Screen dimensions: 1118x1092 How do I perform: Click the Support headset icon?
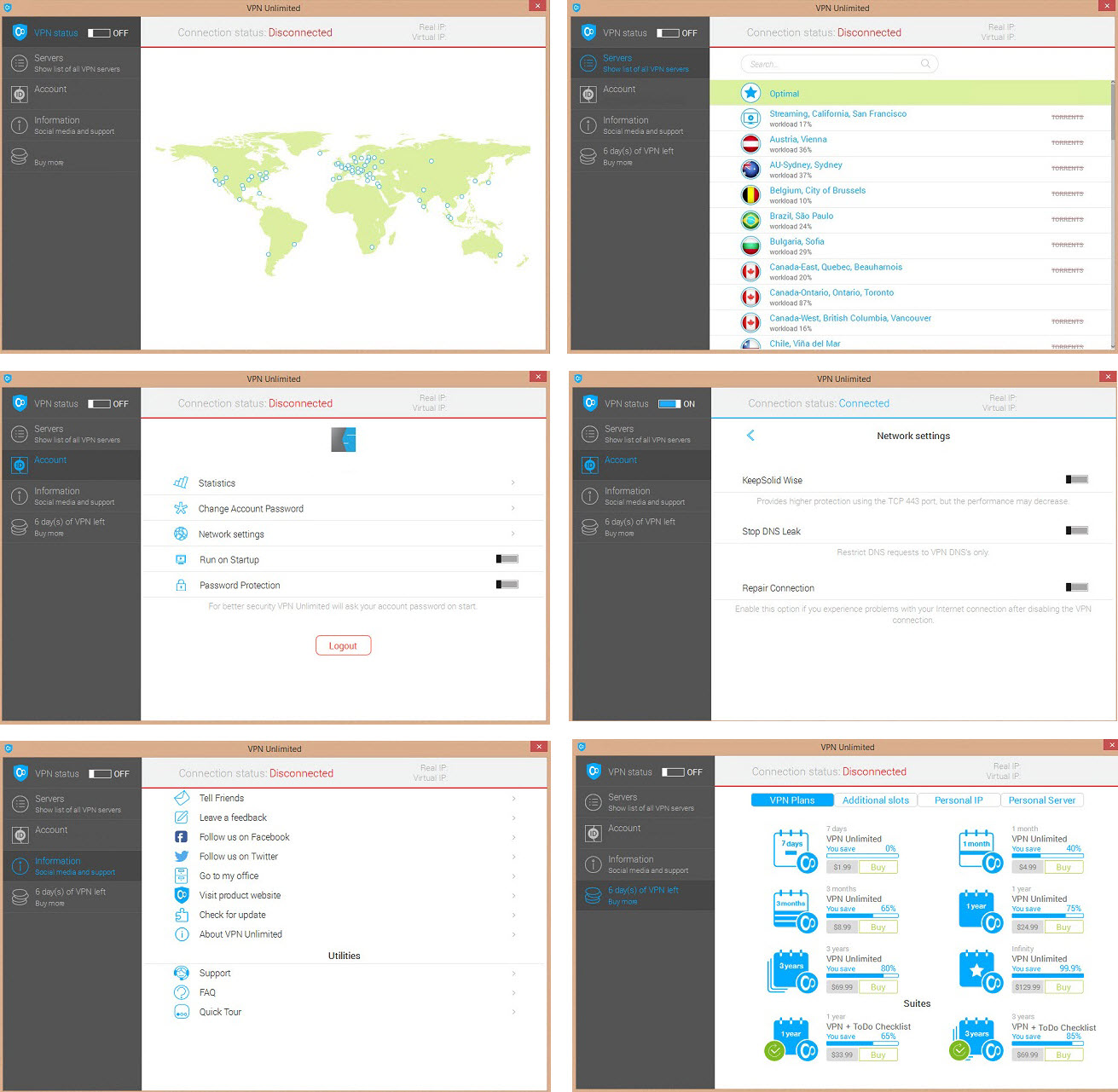click(182, 973)
